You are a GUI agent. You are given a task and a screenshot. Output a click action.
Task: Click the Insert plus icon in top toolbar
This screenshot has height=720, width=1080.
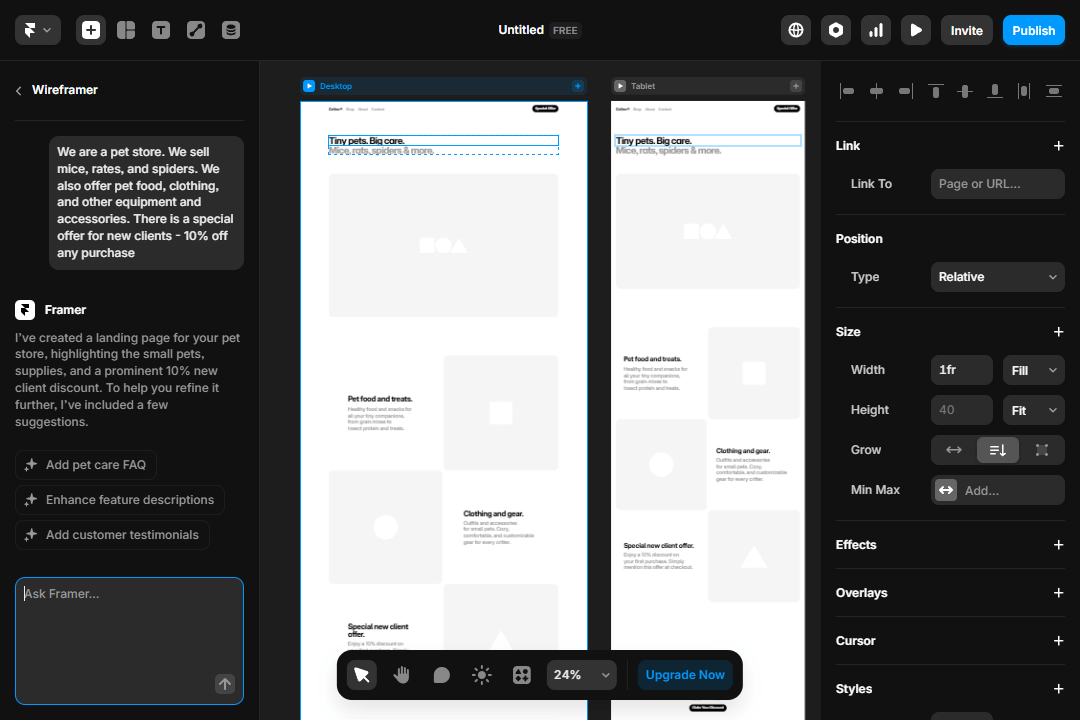tap(91, 30)
